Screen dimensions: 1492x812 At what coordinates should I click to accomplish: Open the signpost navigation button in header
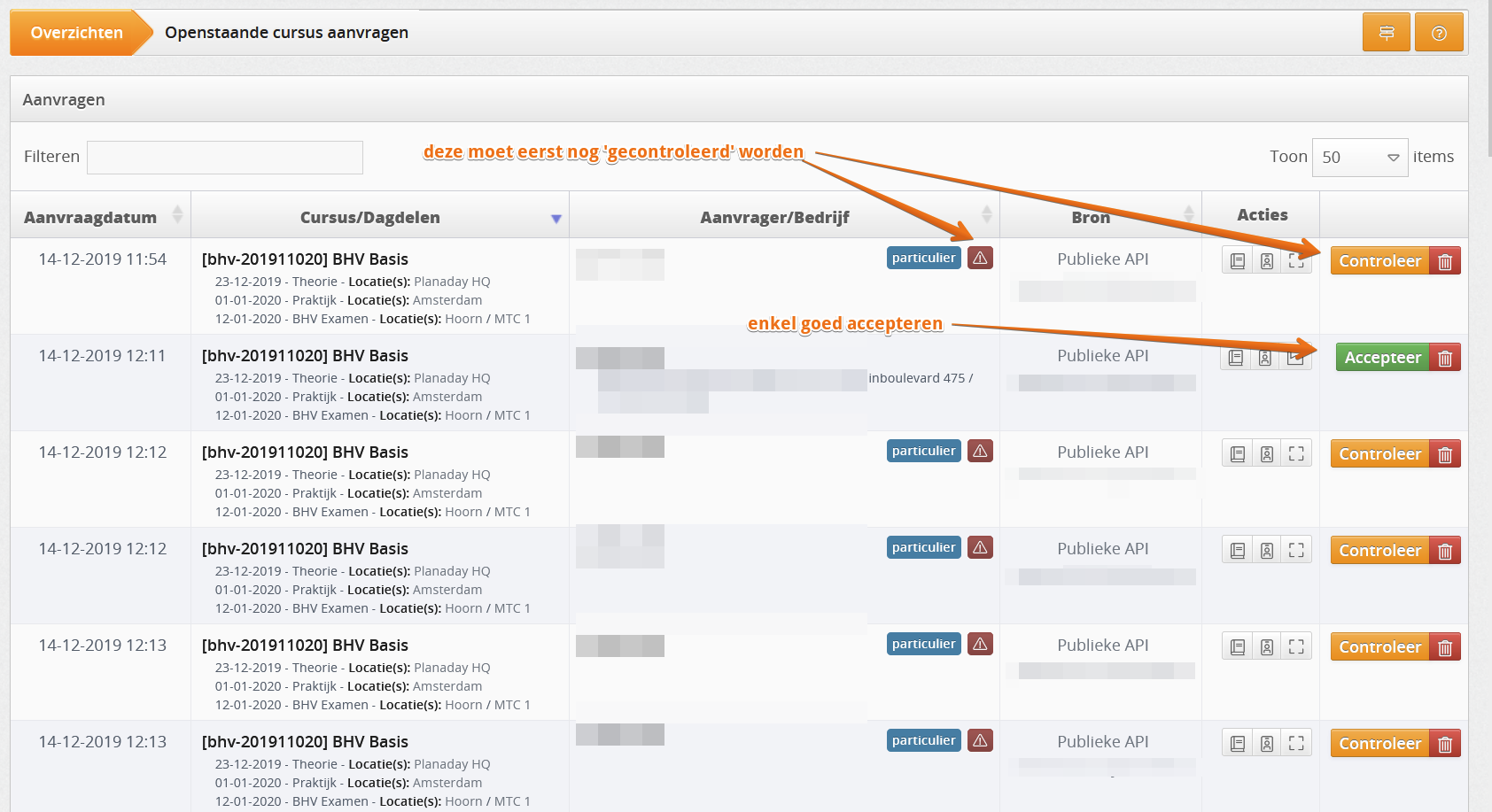[1387, 33]
